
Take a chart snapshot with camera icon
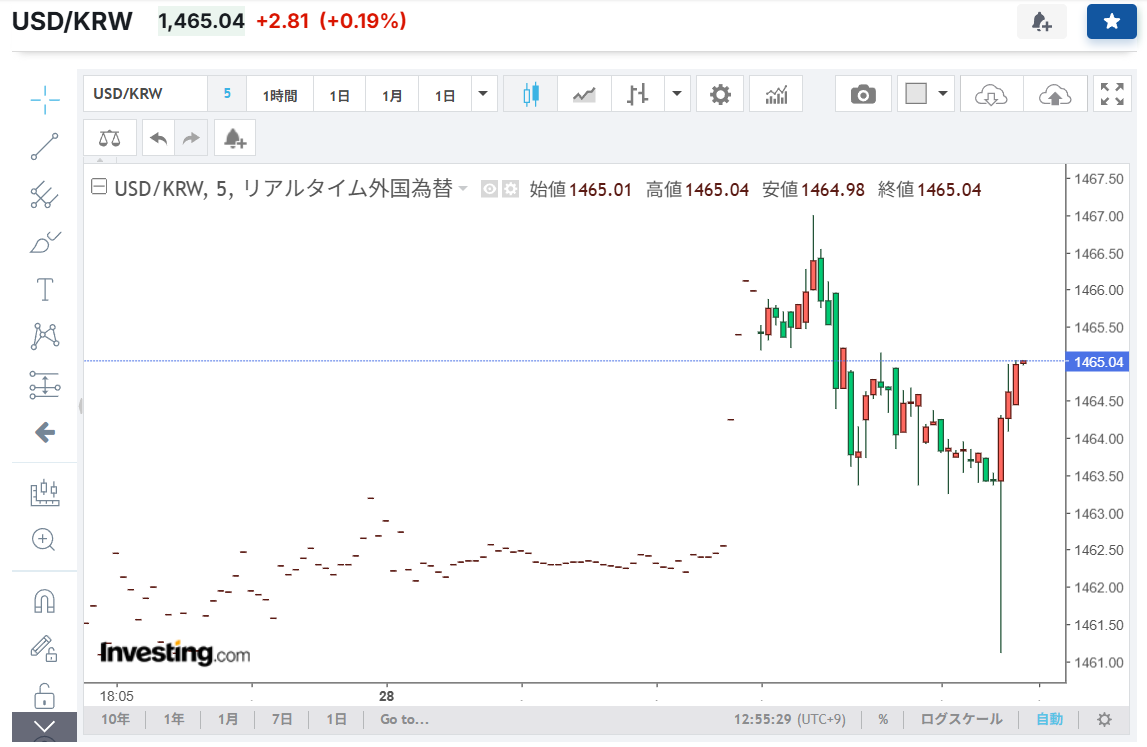pyautogui.click(x=863, y=95)
